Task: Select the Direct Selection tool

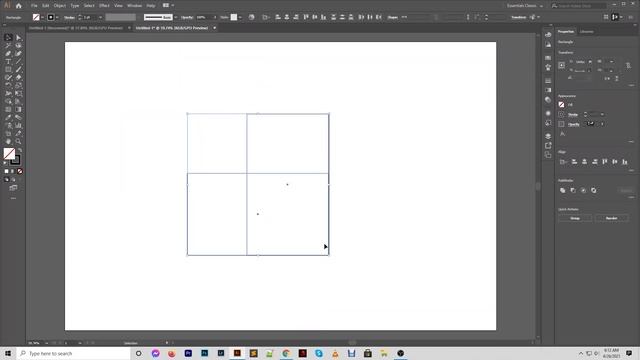Action: 18,38
